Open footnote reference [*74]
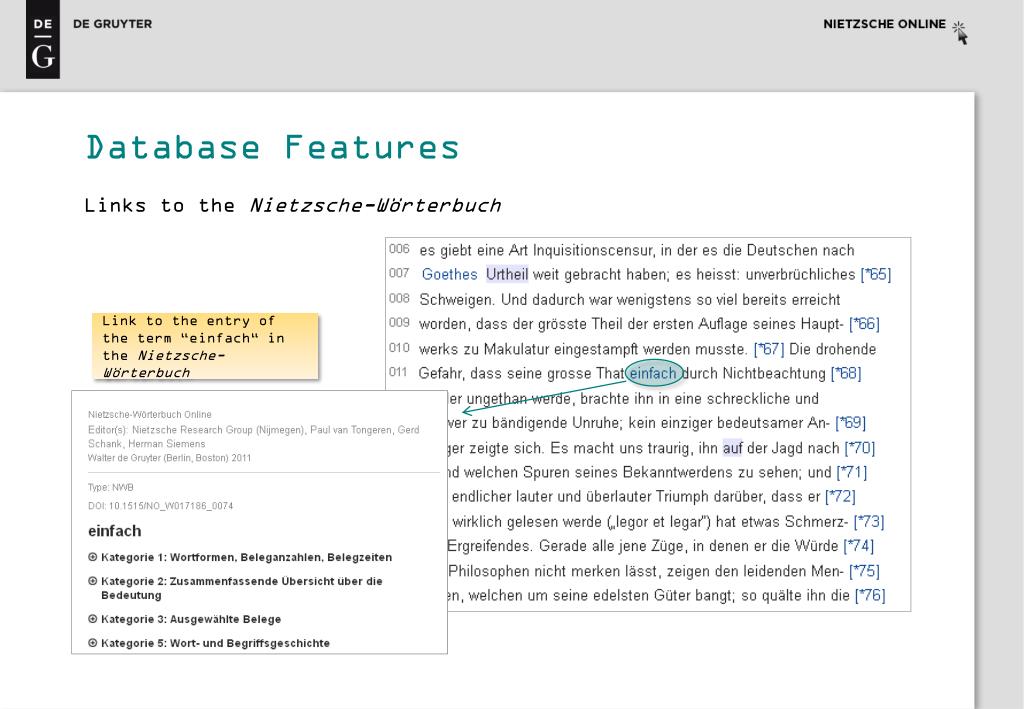Screen dimensions: 1024x709 pyautogui.click(x=858, y=546)
